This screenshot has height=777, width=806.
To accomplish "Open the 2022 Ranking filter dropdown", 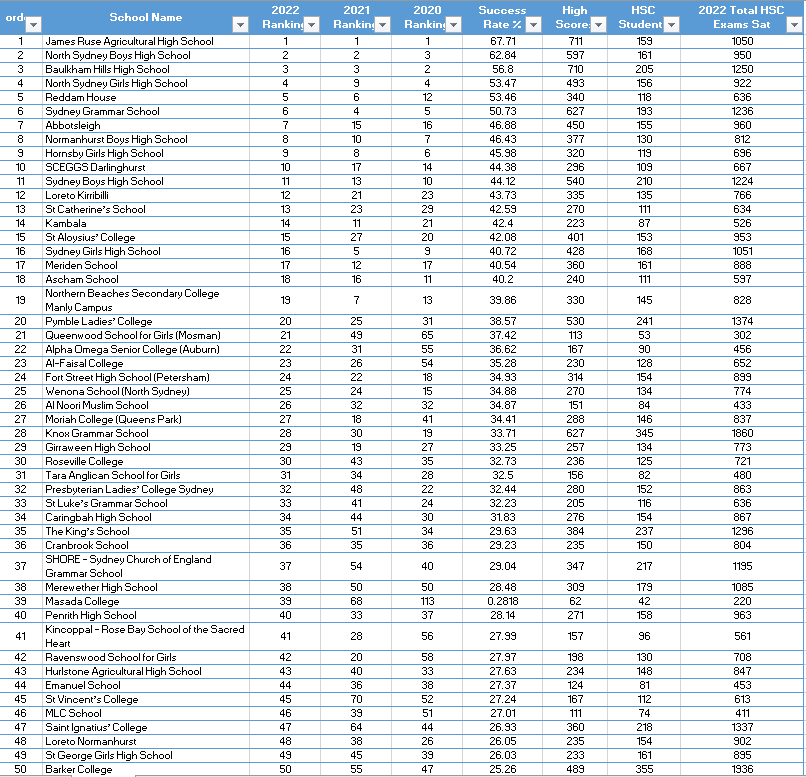I will coord(312,25).
